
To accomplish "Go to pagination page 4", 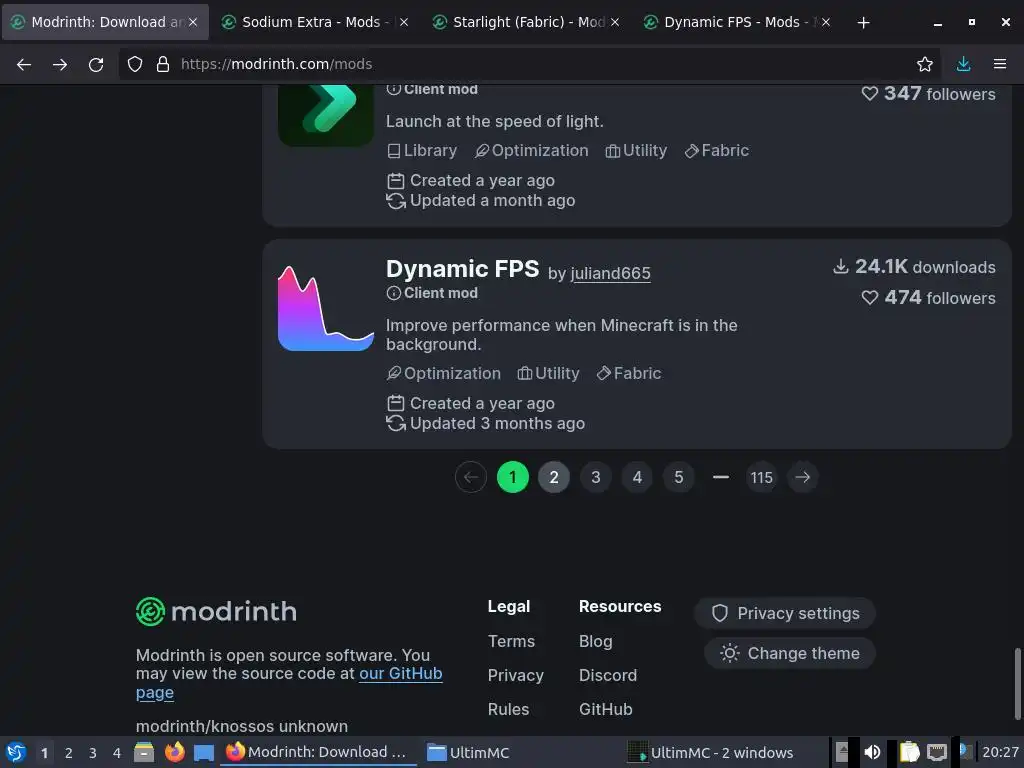I will [x=637, y=477].
